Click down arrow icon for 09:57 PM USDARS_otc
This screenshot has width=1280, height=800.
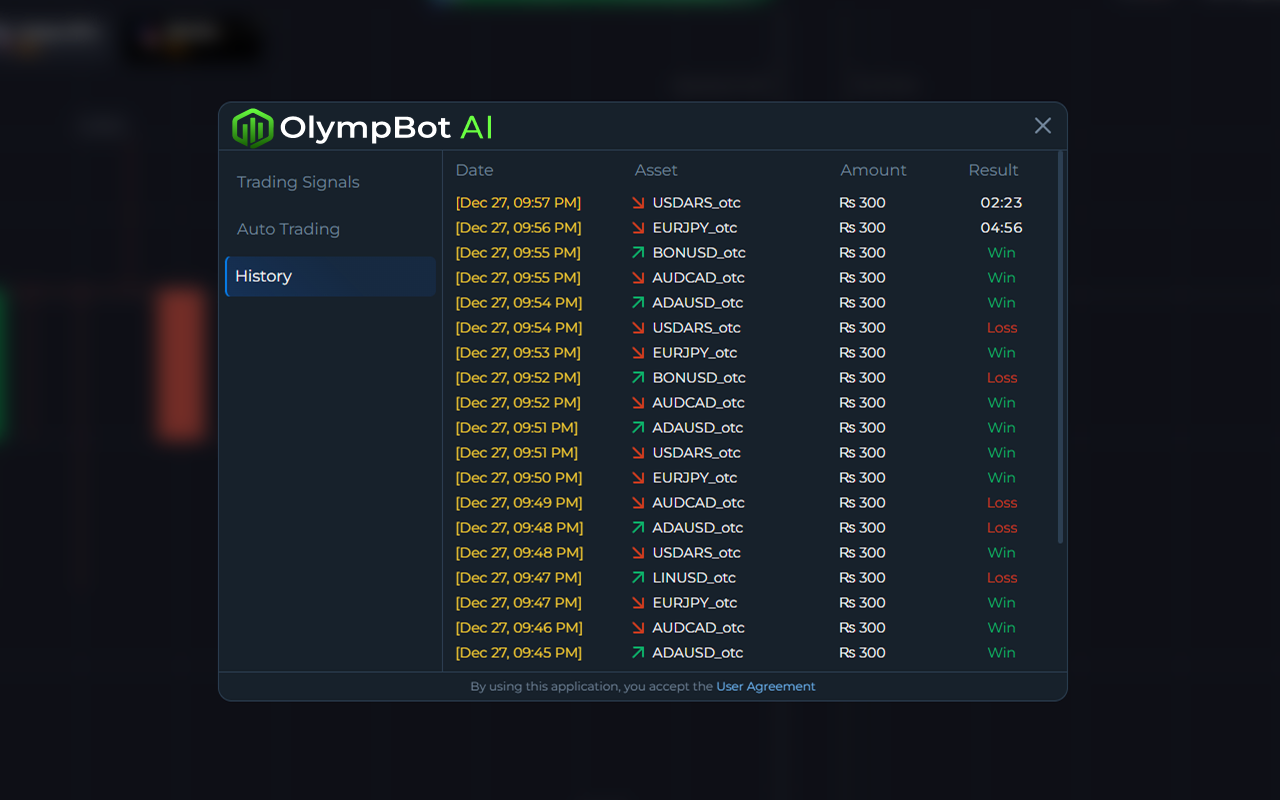tap(638, 203)
